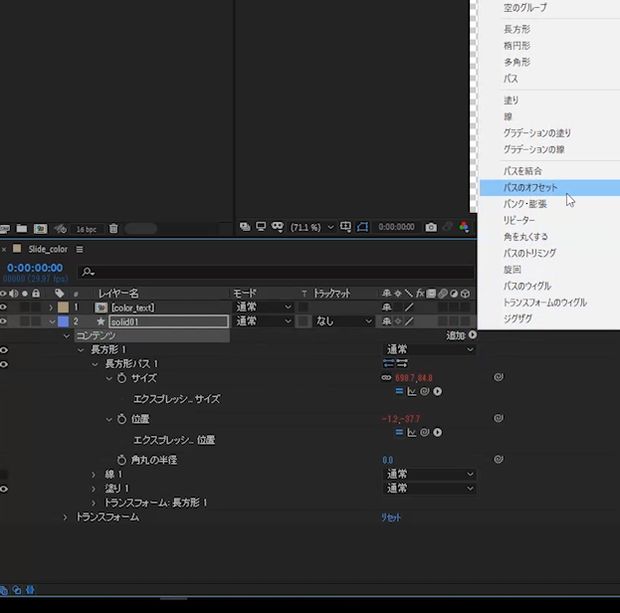The height and width of the screenshot is (613, 620).
Task: Click the solid01 layer name field
Action: pos(169,322)
